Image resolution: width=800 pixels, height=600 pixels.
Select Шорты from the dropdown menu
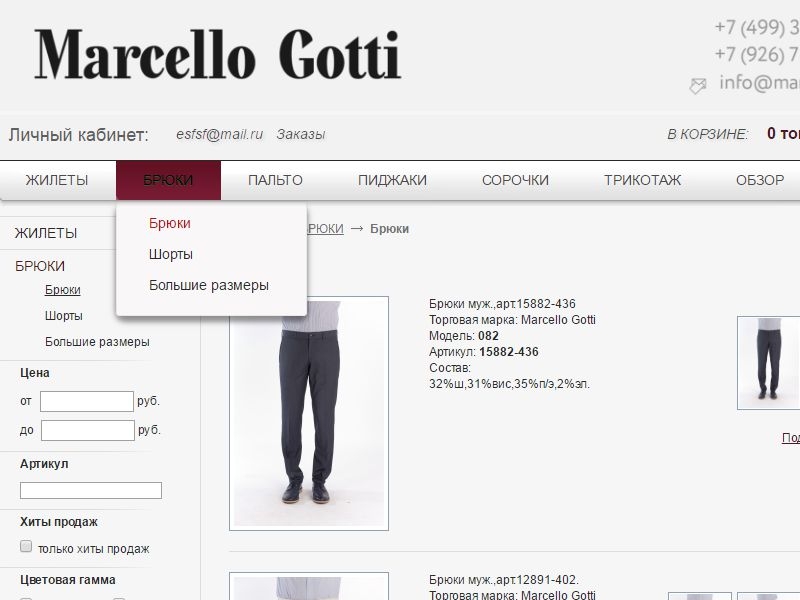pos(170,254)
